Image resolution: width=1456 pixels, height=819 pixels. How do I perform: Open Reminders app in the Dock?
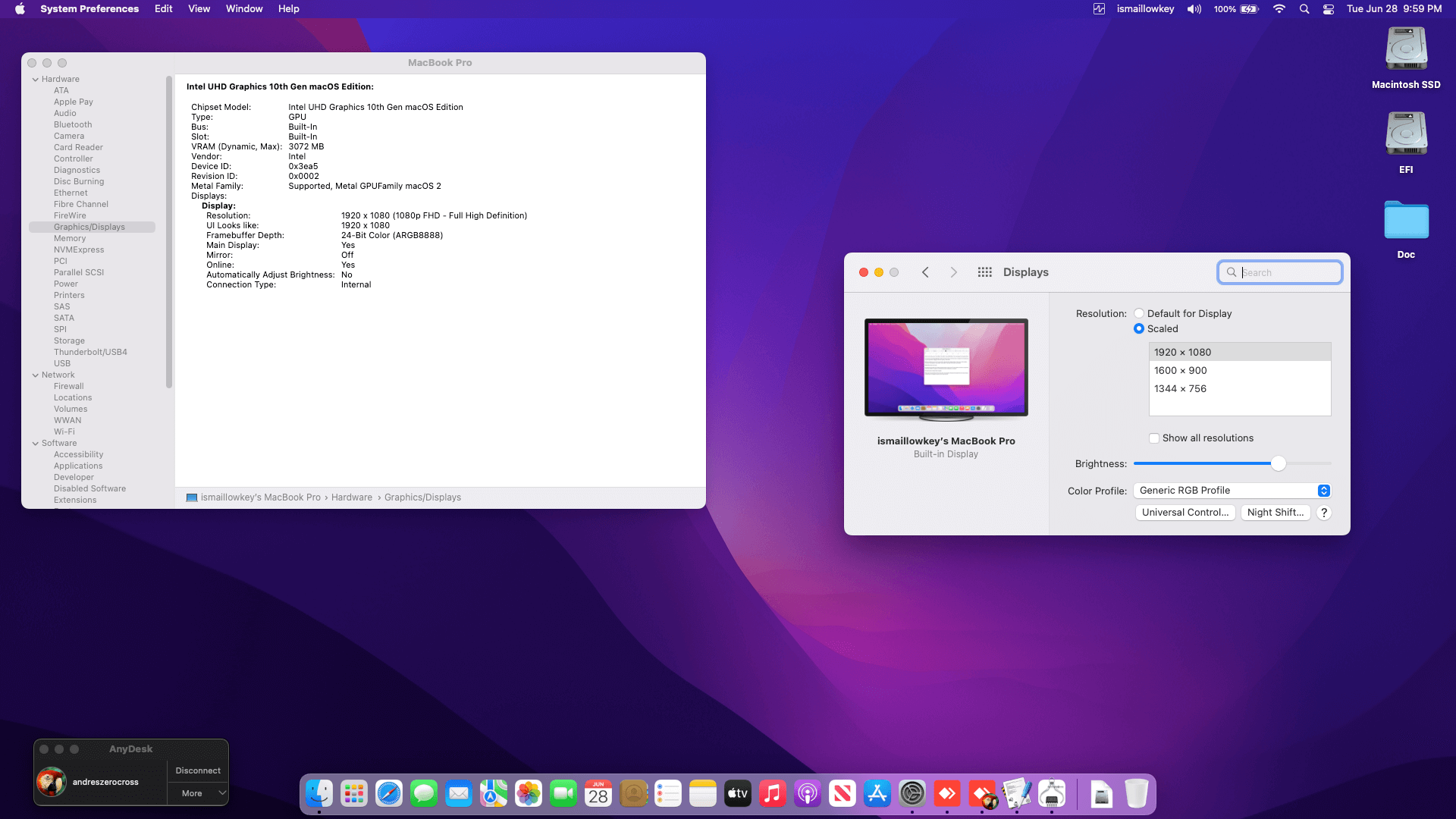point(668,794)
